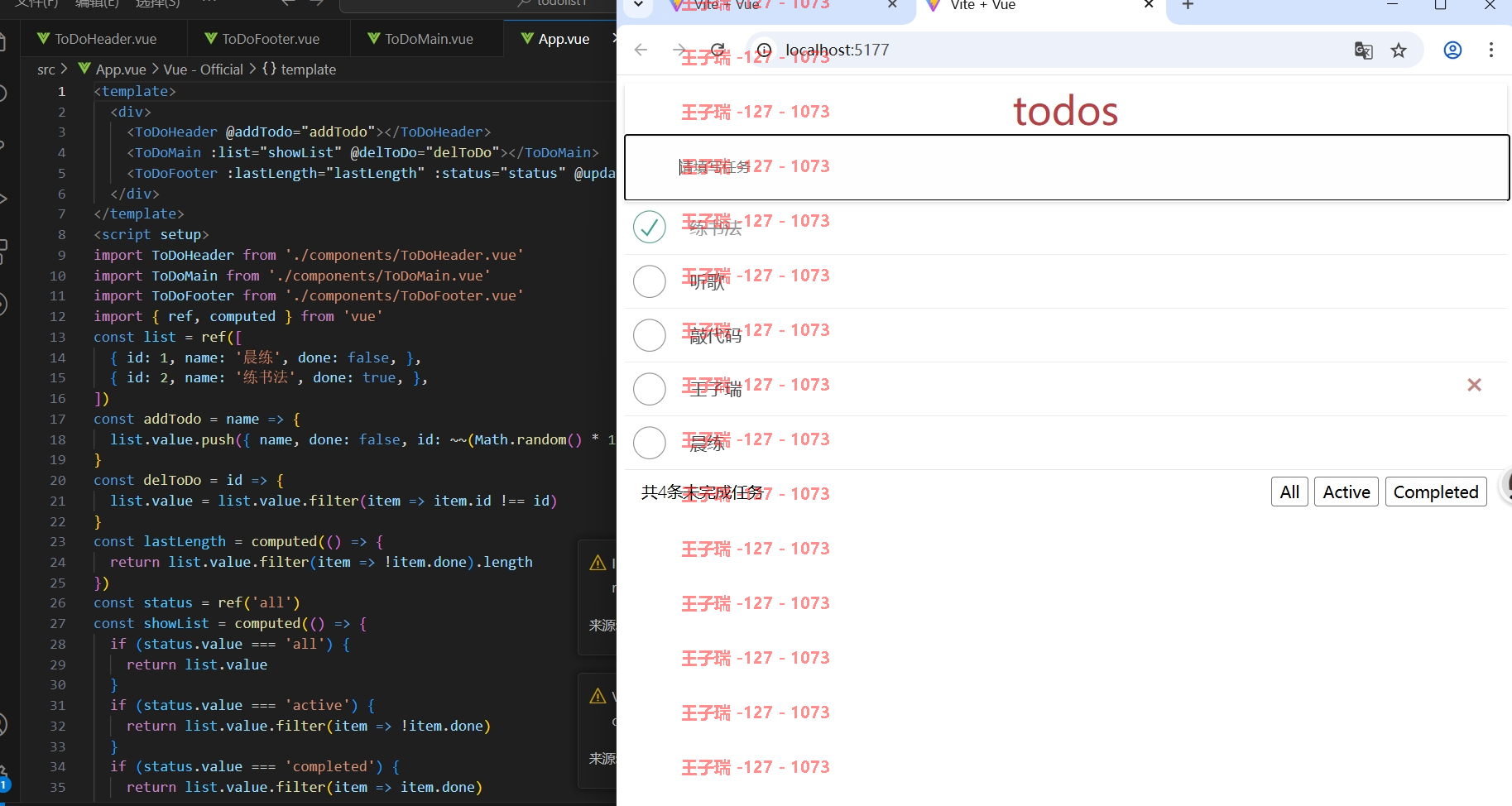Viewport: 1512px width, 806px height.
Task: Click the localhost:5177 address bar
Action: tap(1084, 50)
